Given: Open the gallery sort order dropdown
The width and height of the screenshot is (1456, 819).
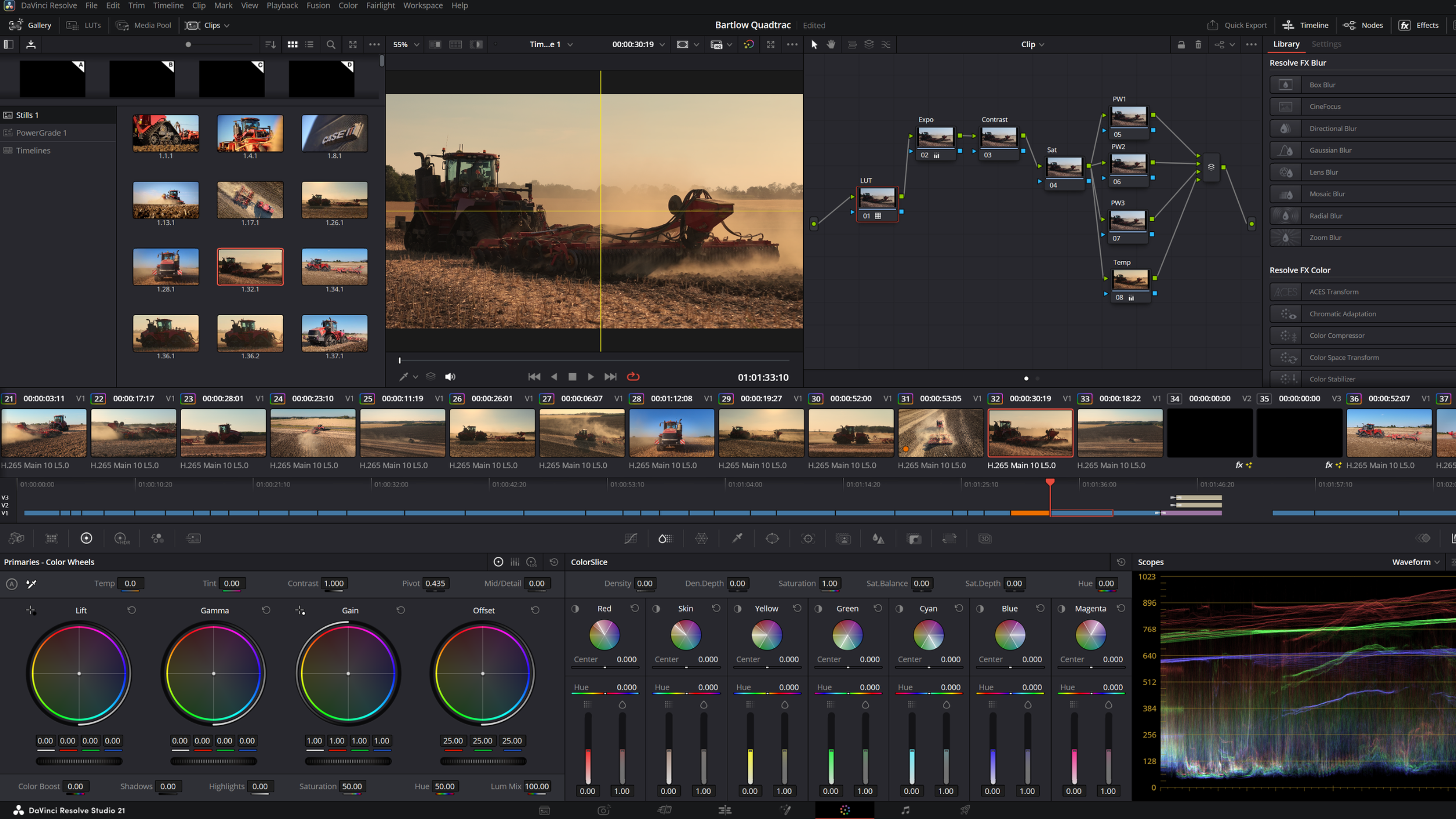Looking at the screenshot, I should pyautogui.click(x=270, y=44).
